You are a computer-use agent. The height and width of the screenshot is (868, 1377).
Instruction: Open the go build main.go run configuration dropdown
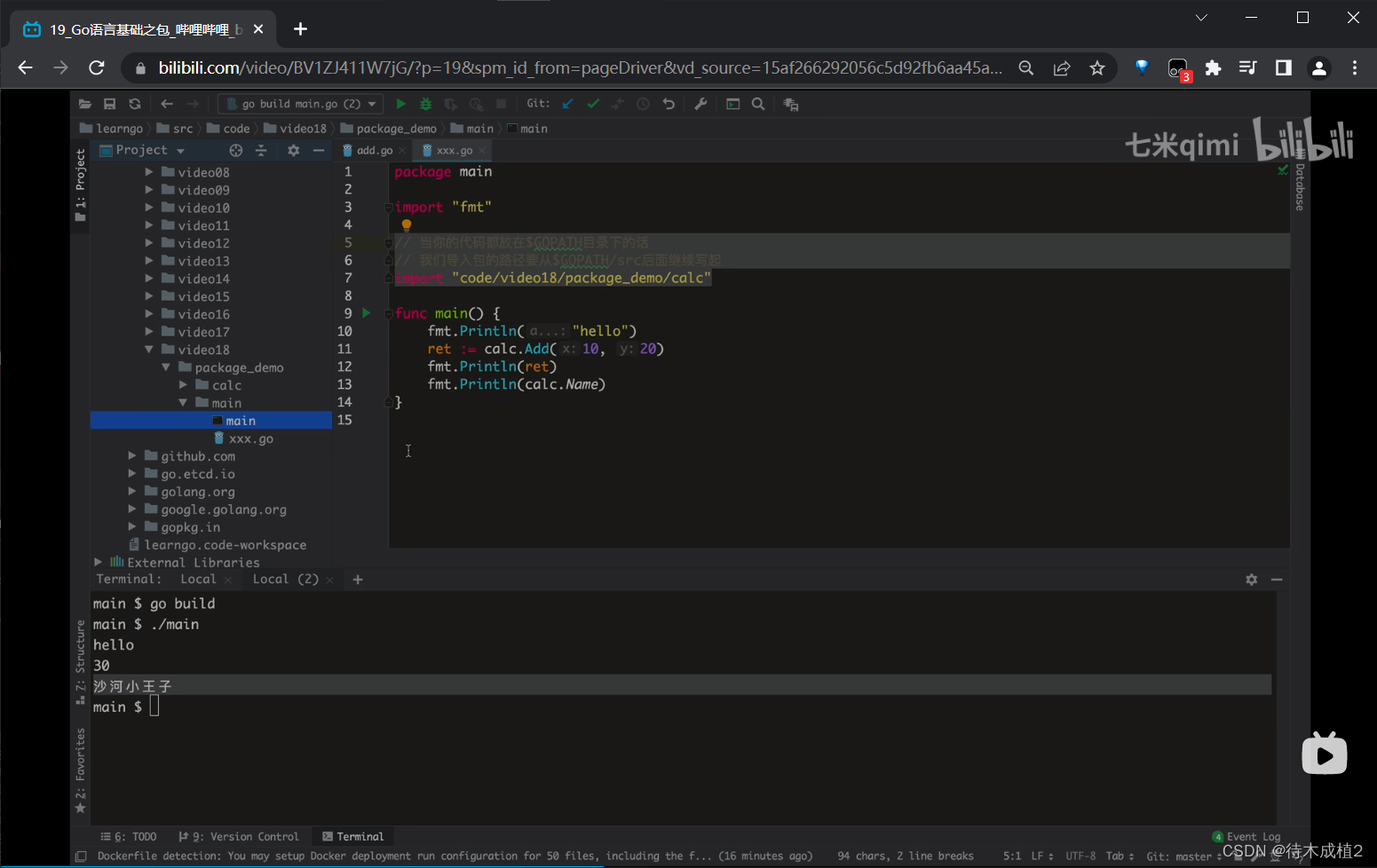(301, 104)
